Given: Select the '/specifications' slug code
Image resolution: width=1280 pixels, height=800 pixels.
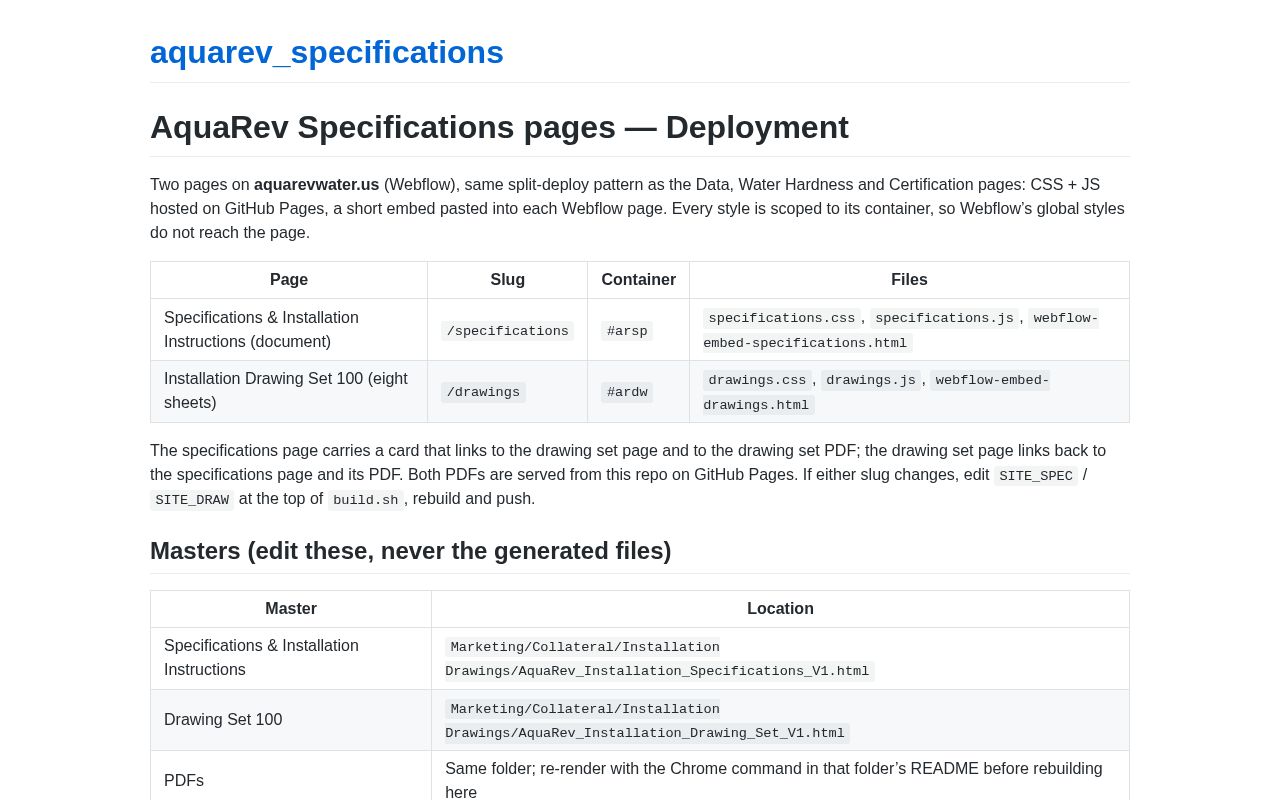Looking at the screenshot, I should 507,331.
